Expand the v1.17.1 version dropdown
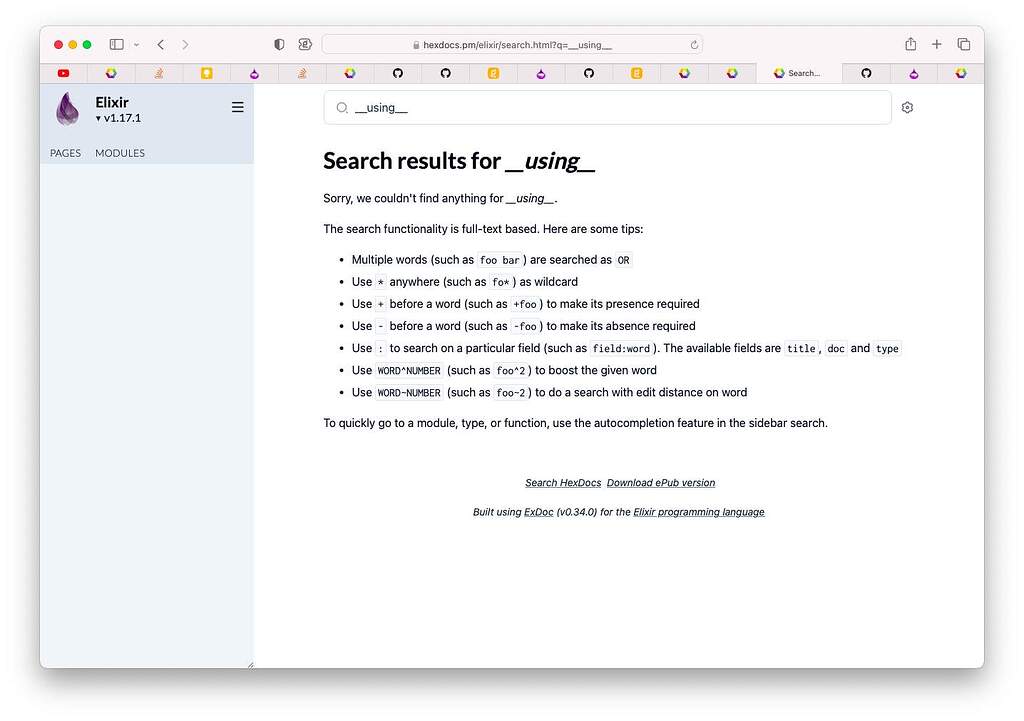 (116, 118)
